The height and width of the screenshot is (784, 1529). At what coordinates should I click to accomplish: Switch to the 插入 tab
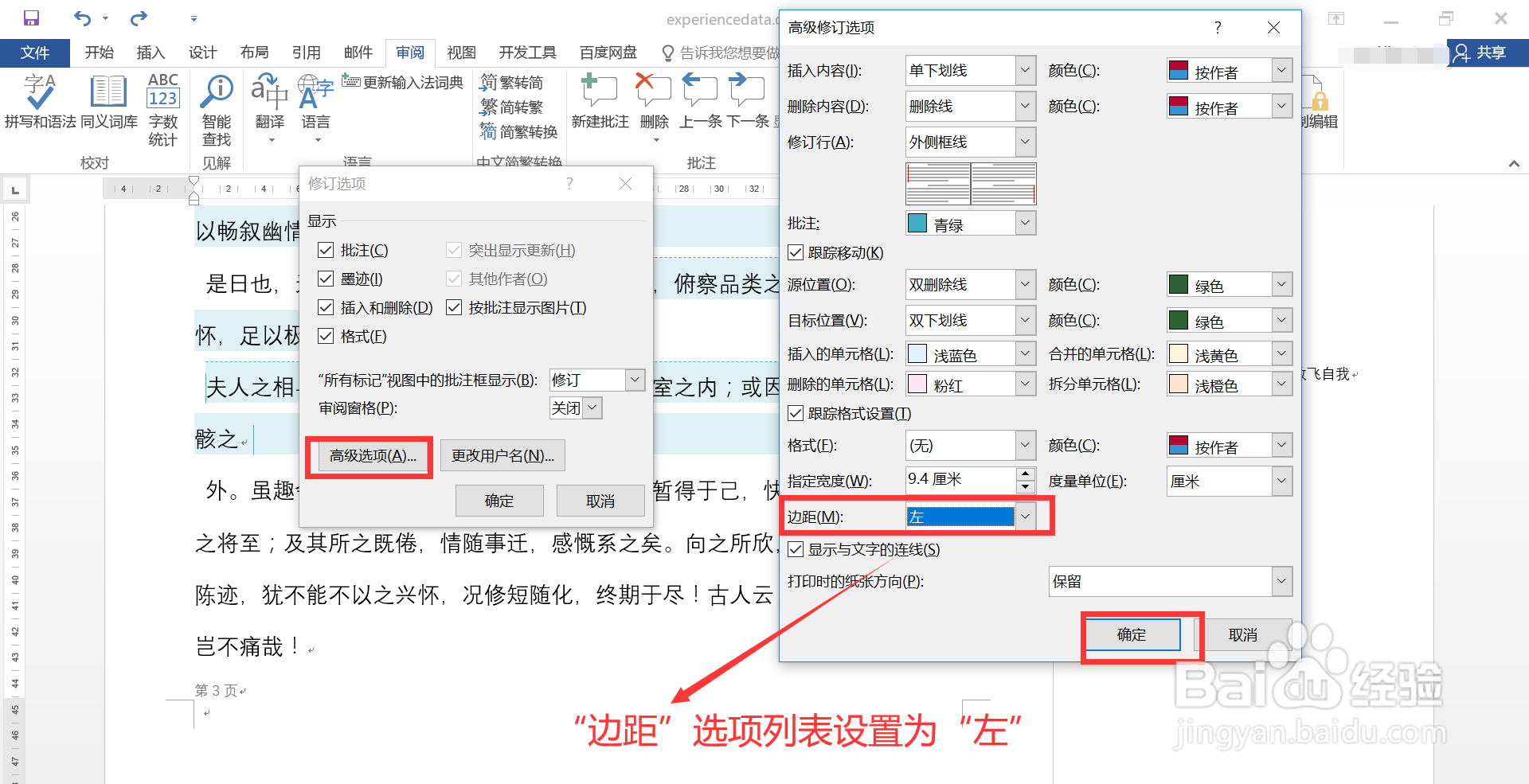click(151, 53)
